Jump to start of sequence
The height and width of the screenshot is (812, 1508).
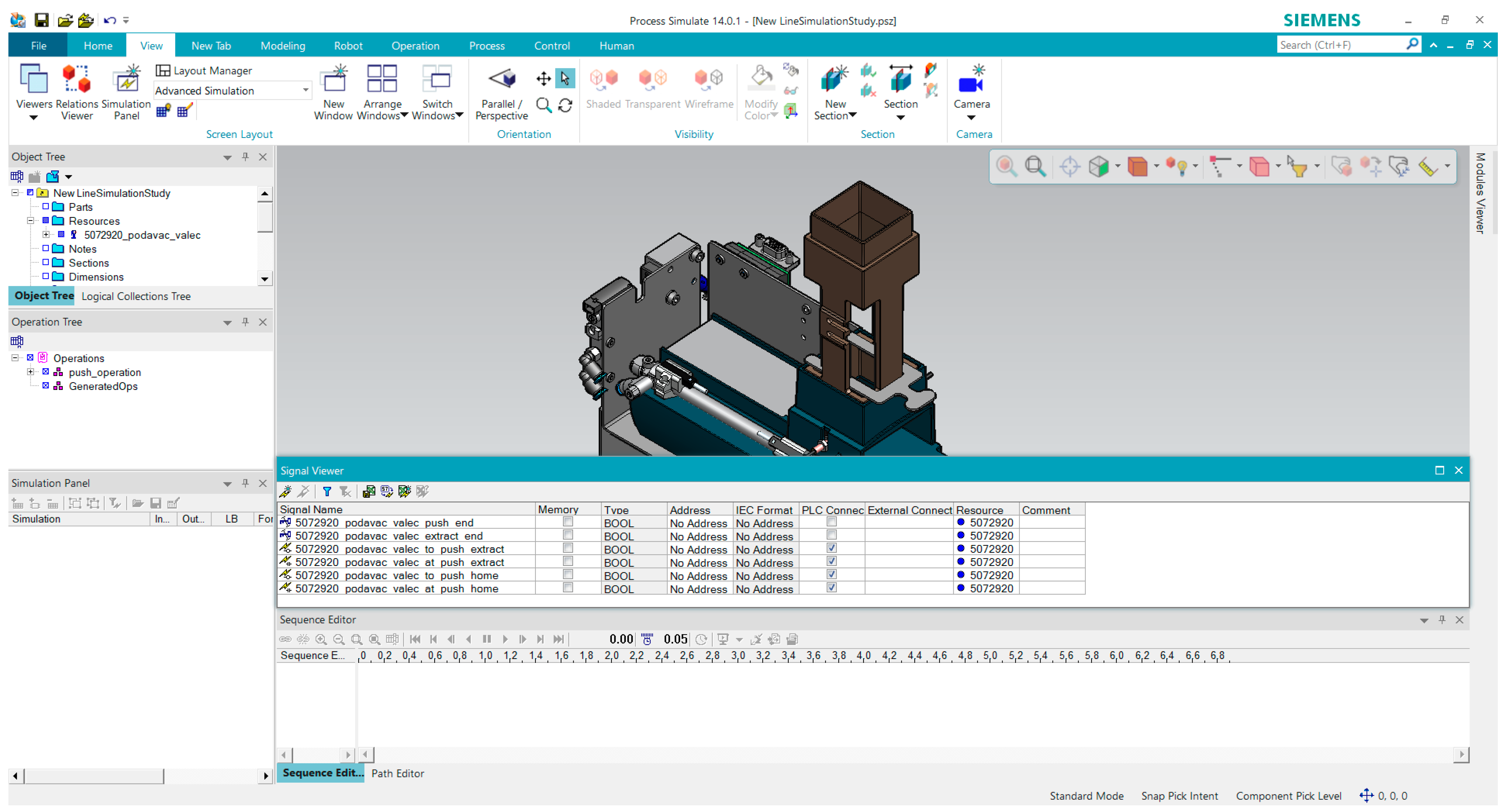pyautogui.click(x=415, y=639)
